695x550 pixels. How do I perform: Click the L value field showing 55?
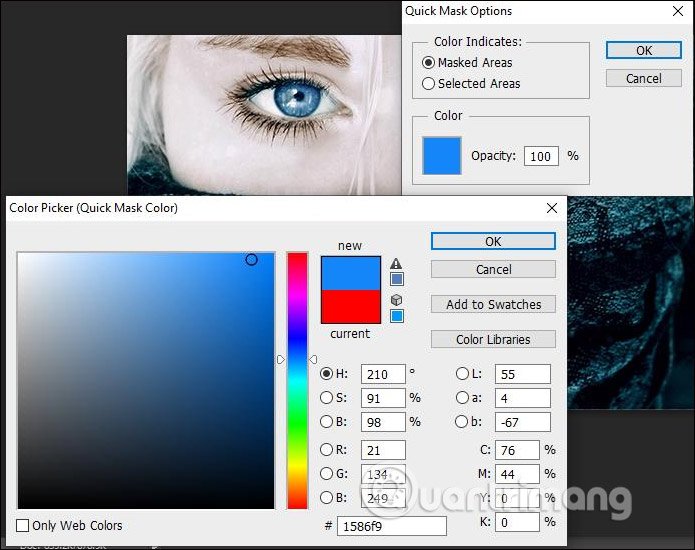[523, 374]
